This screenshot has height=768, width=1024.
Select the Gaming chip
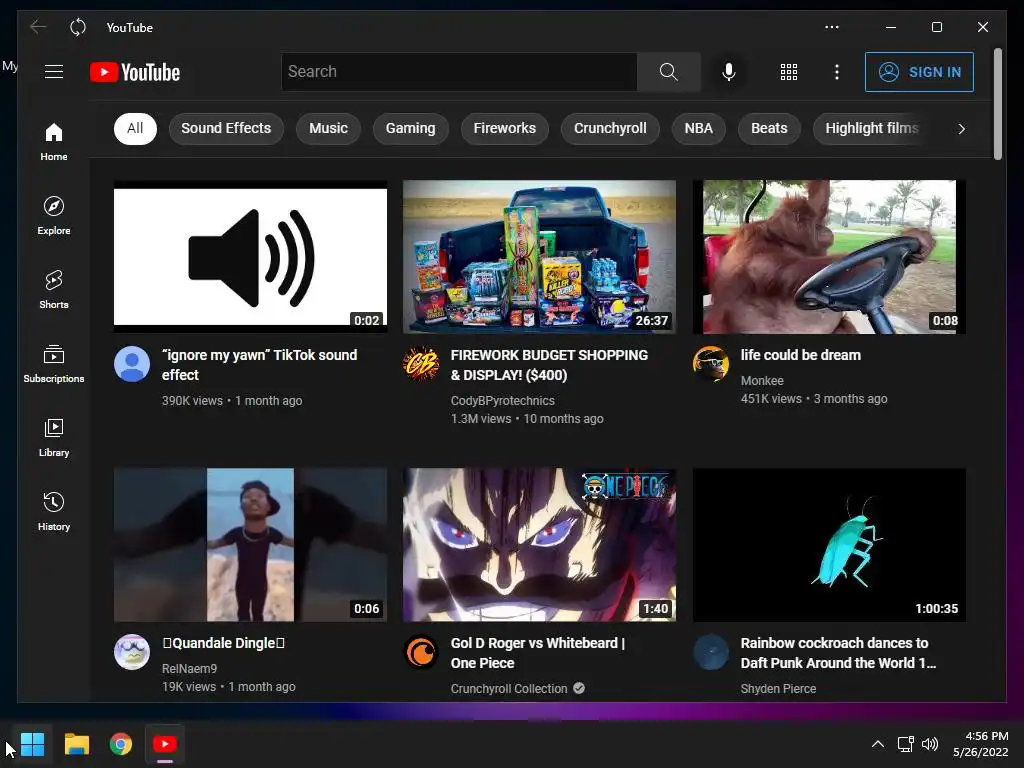point(410,129)
